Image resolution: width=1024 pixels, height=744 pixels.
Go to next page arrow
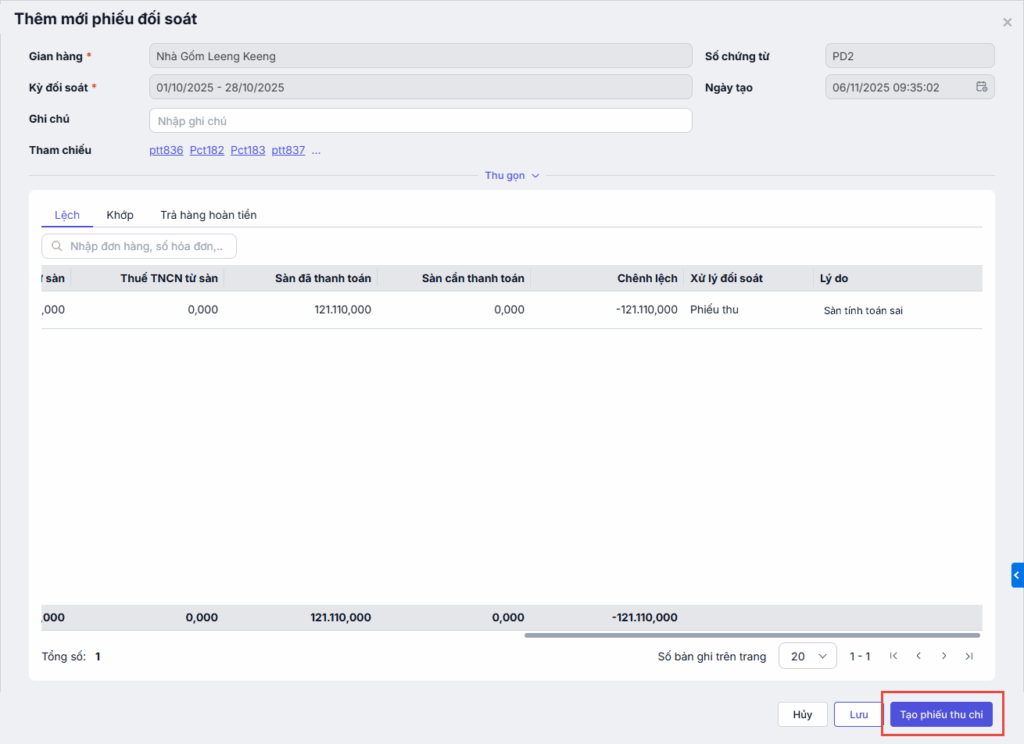click(943, 656)
